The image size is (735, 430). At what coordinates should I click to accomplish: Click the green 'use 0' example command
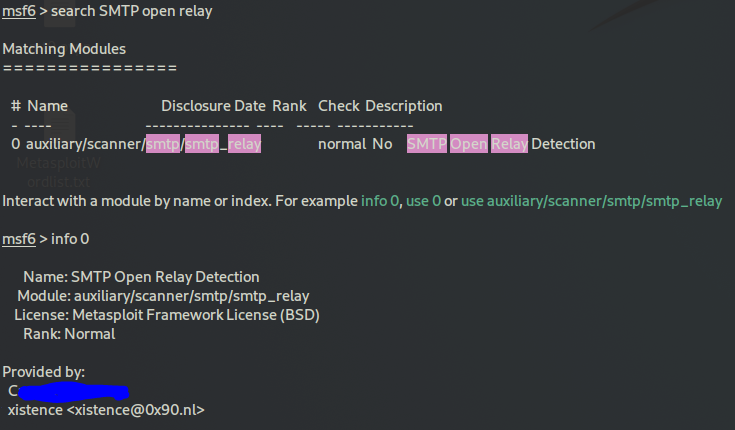tap(423, 201)
